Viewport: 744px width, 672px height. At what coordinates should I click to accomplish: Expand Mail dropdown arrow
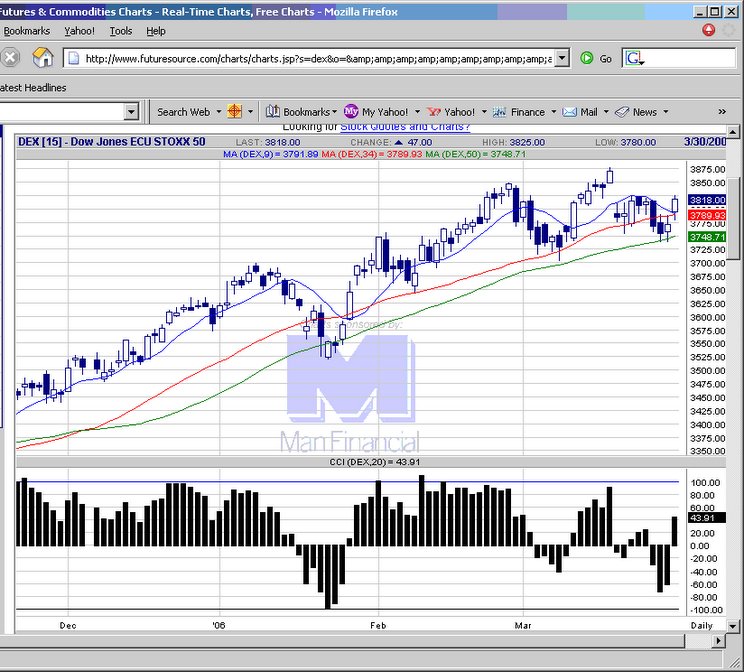606,112
